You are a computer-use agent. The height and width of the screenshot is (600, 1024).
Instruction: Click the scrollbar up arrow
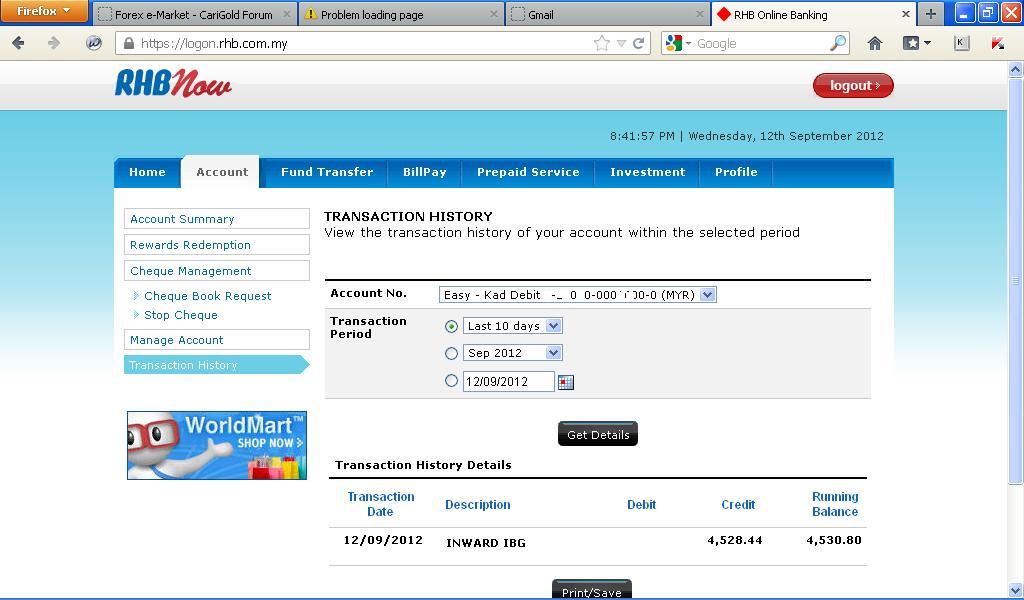pyautogui.click(x=1016, y=69)
